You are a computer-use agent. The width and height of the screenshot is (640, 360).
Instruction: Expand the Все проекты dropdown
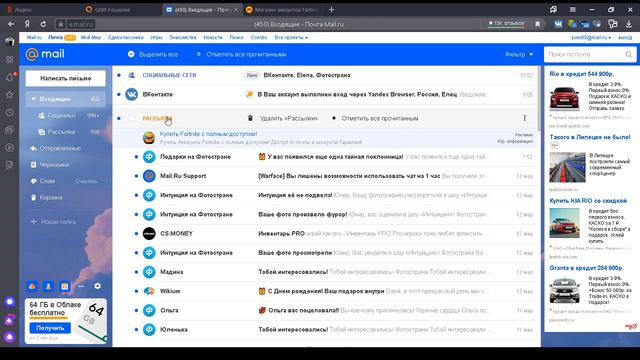pos(291,37)
